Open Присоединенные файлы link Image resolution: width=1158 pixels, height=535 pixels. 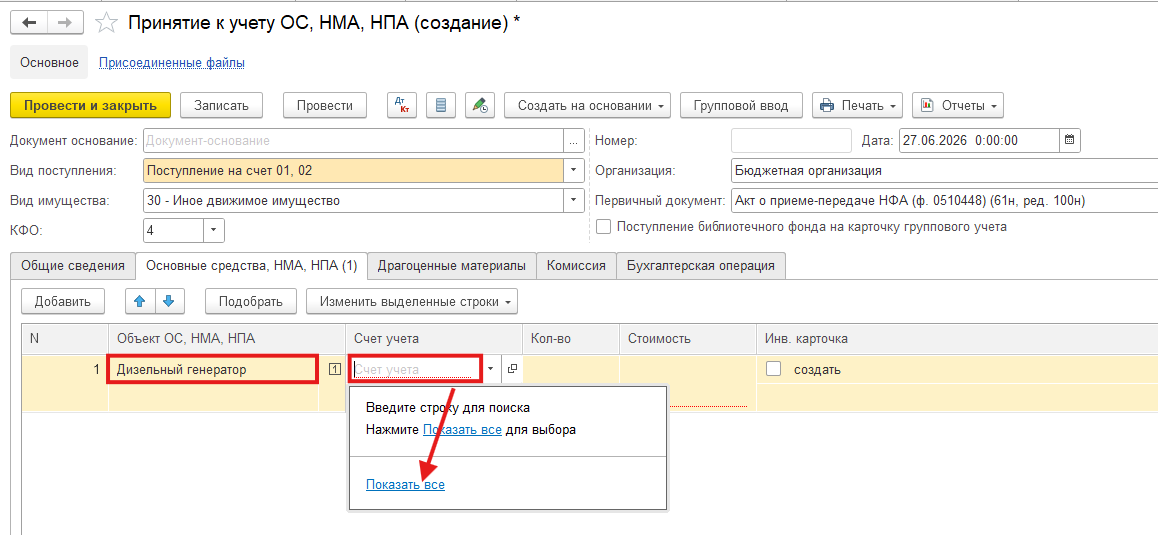(172, 63)
